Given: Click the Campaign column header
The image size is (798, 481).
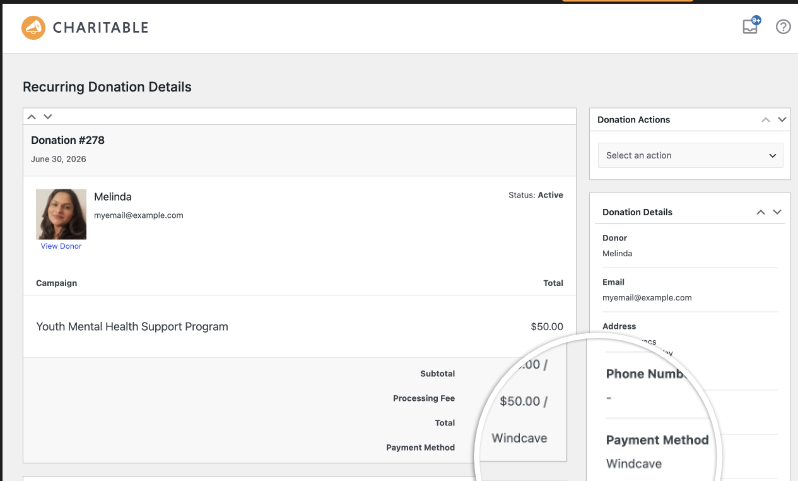Looking at the screenshot, I should click(x=56, y=283).
